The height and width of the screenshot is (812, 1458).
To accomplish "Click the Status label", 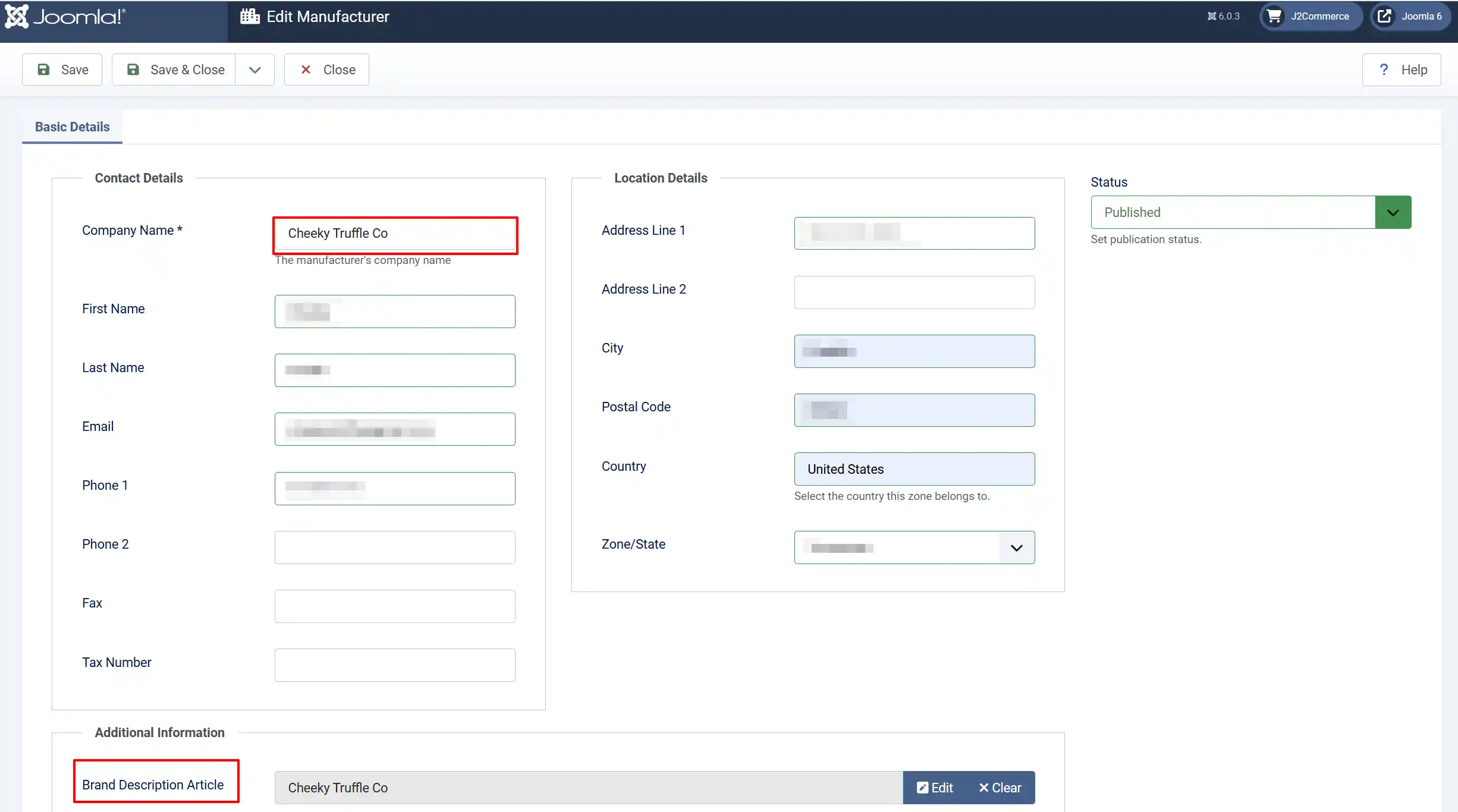I will [x=1109, y=182].
